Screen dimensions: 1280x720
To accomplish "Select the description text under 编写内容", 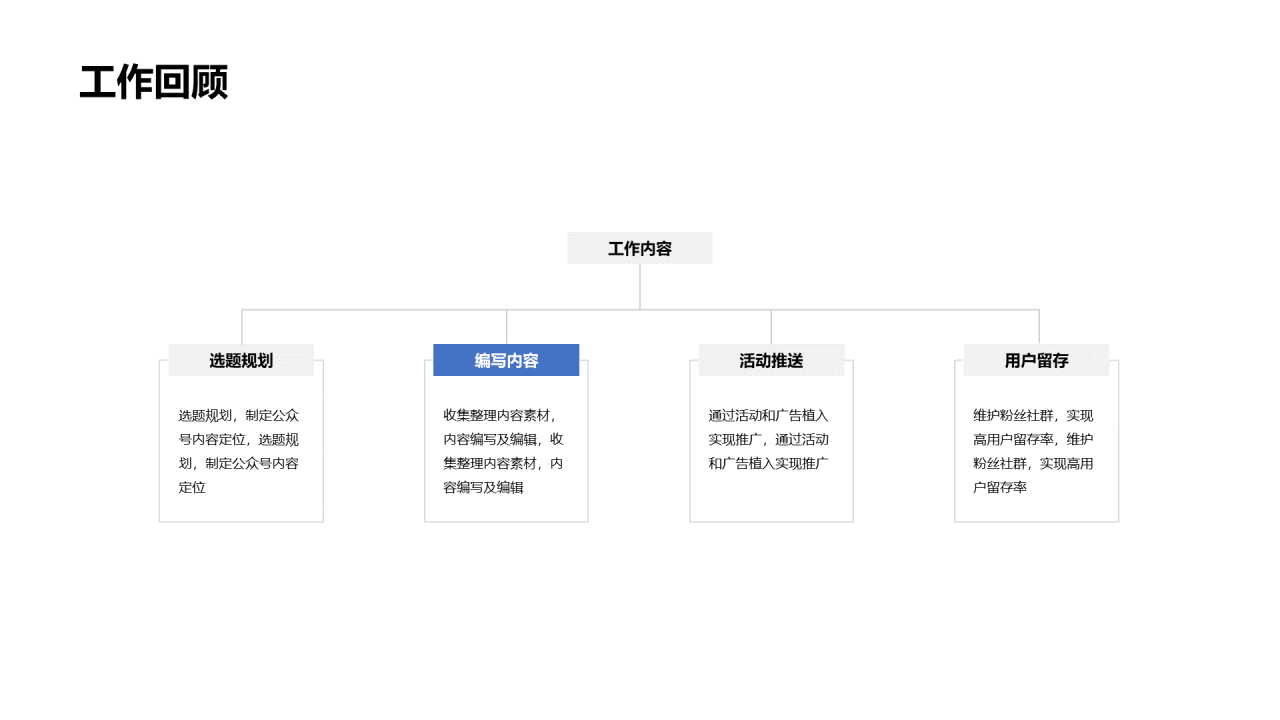I will click(x=506, y=450).
